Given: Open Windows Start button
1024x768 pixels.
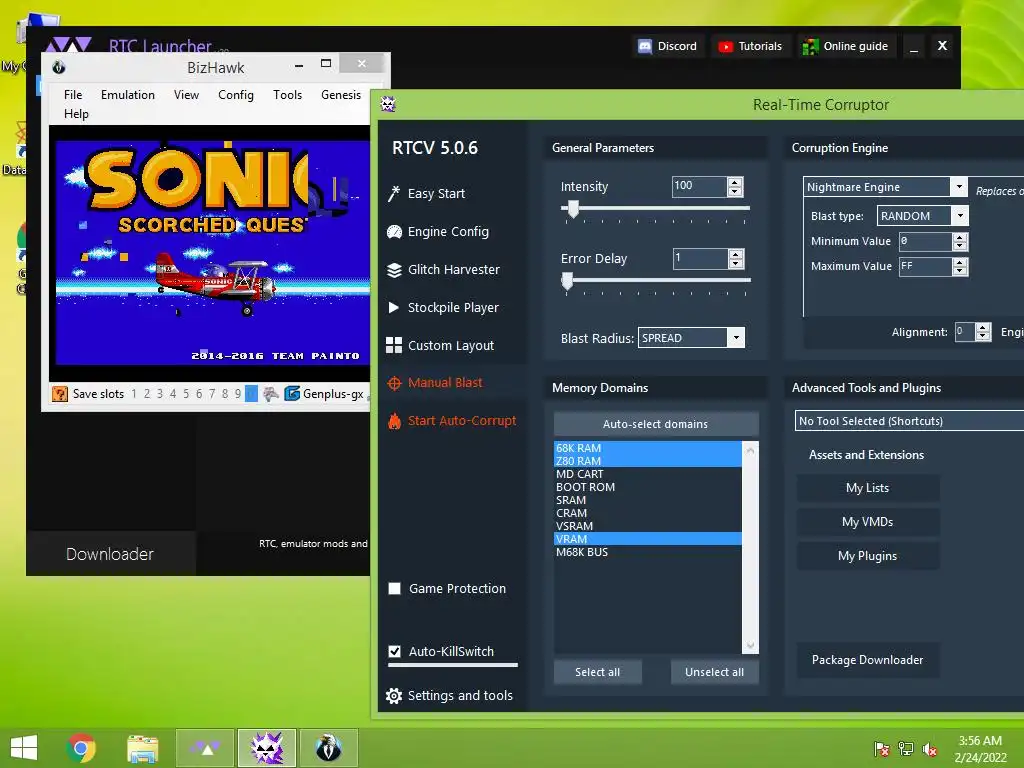Looking at the screenshot, I should click(24, 748).
